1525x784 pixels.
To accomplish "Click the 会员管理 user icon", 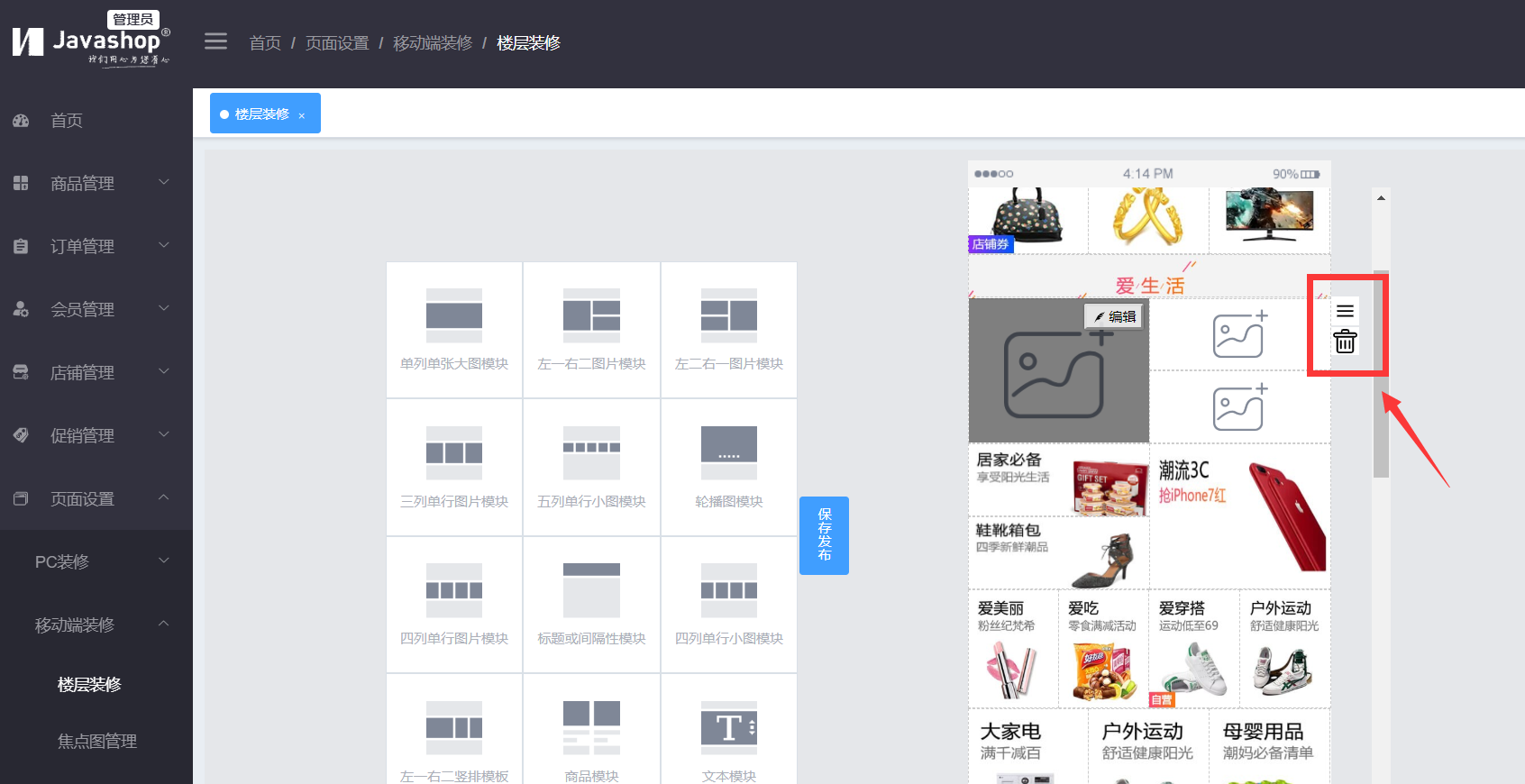I will coord(21,309).
